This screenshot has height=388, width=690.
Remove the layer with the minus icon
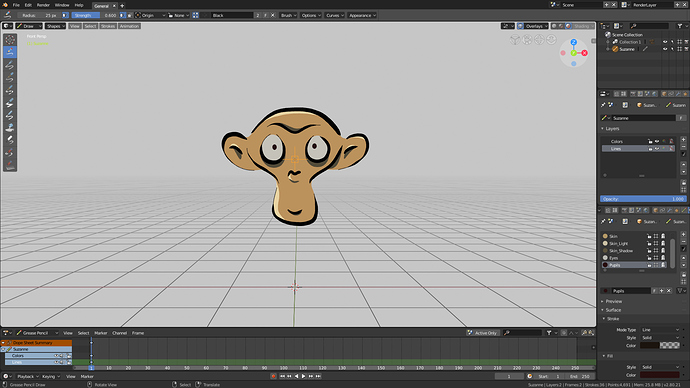click(683, 146)
